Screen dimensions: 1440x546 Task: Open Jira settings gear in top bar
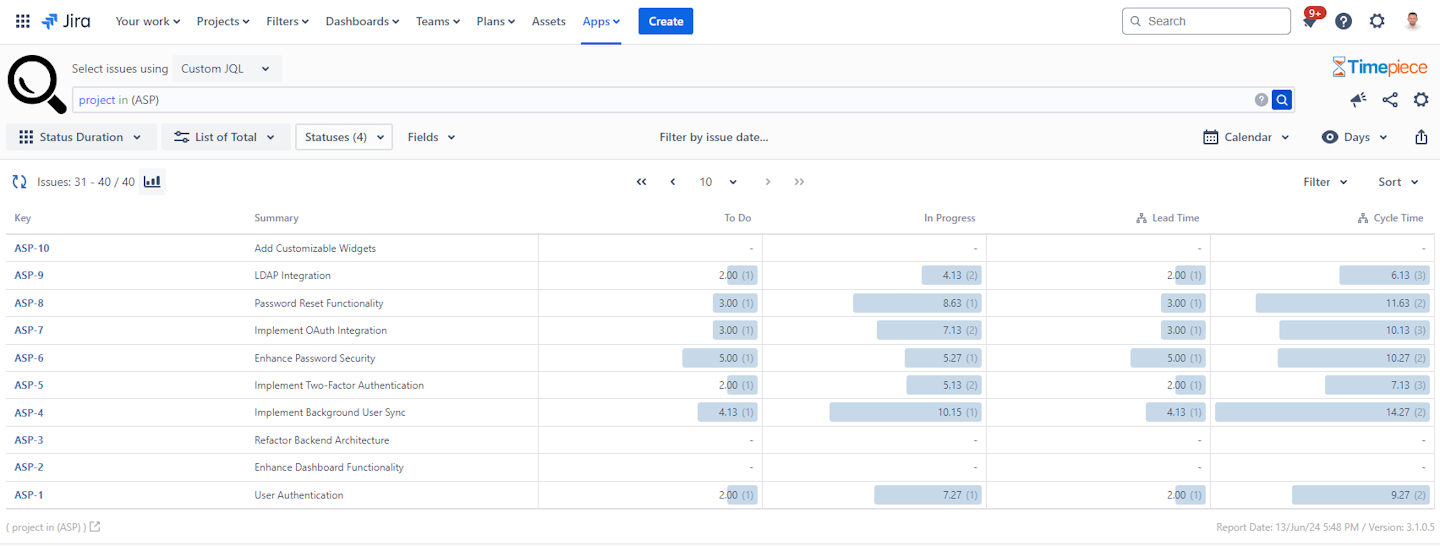(1377, 21)
